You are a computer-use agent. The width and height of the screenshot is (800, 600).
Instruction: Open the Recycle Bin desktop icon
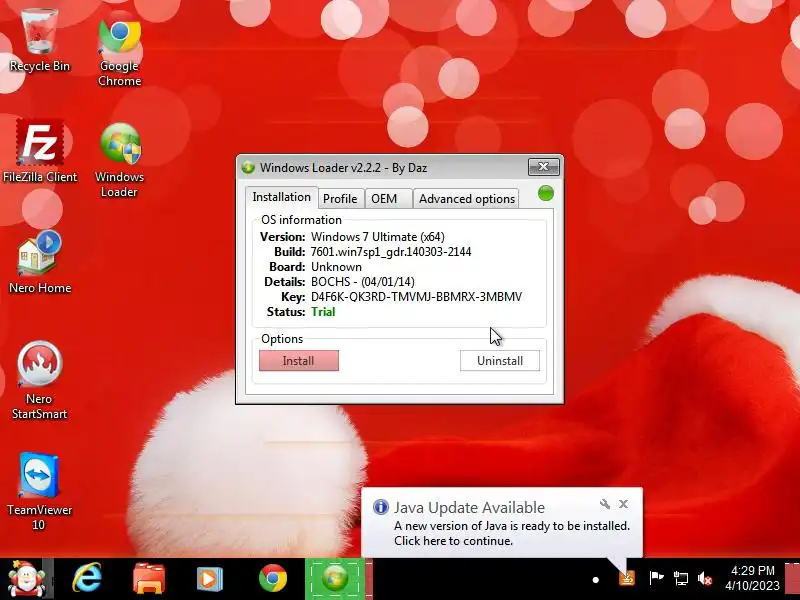(39, 41)
